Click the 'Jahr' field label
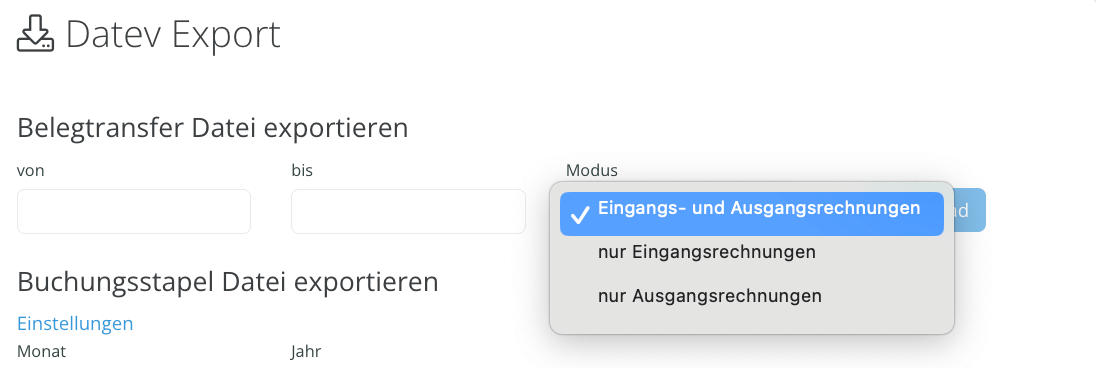 pyautogui.click(x=305, y=351)
